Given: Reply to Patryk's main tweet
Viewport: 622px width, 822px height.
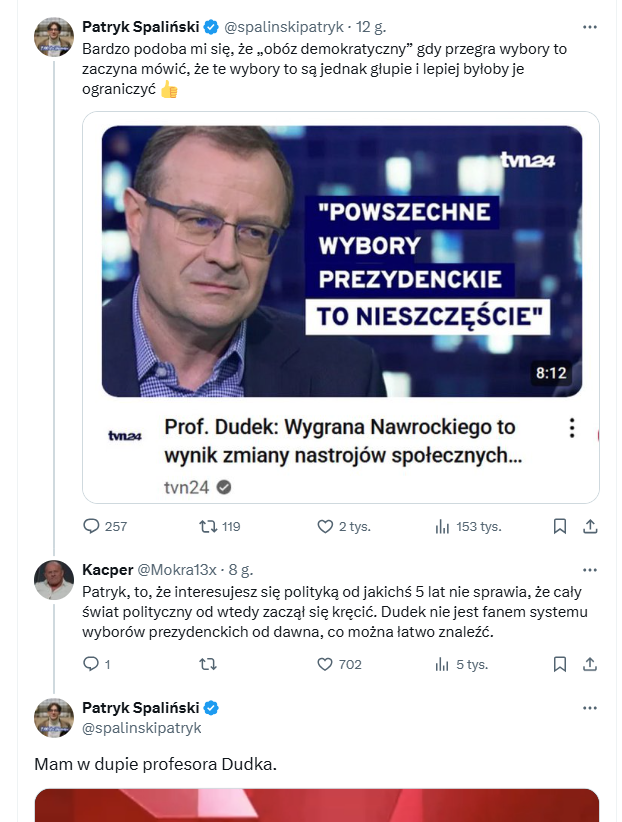Looking at the screenshot, I should tap(91, 526).
